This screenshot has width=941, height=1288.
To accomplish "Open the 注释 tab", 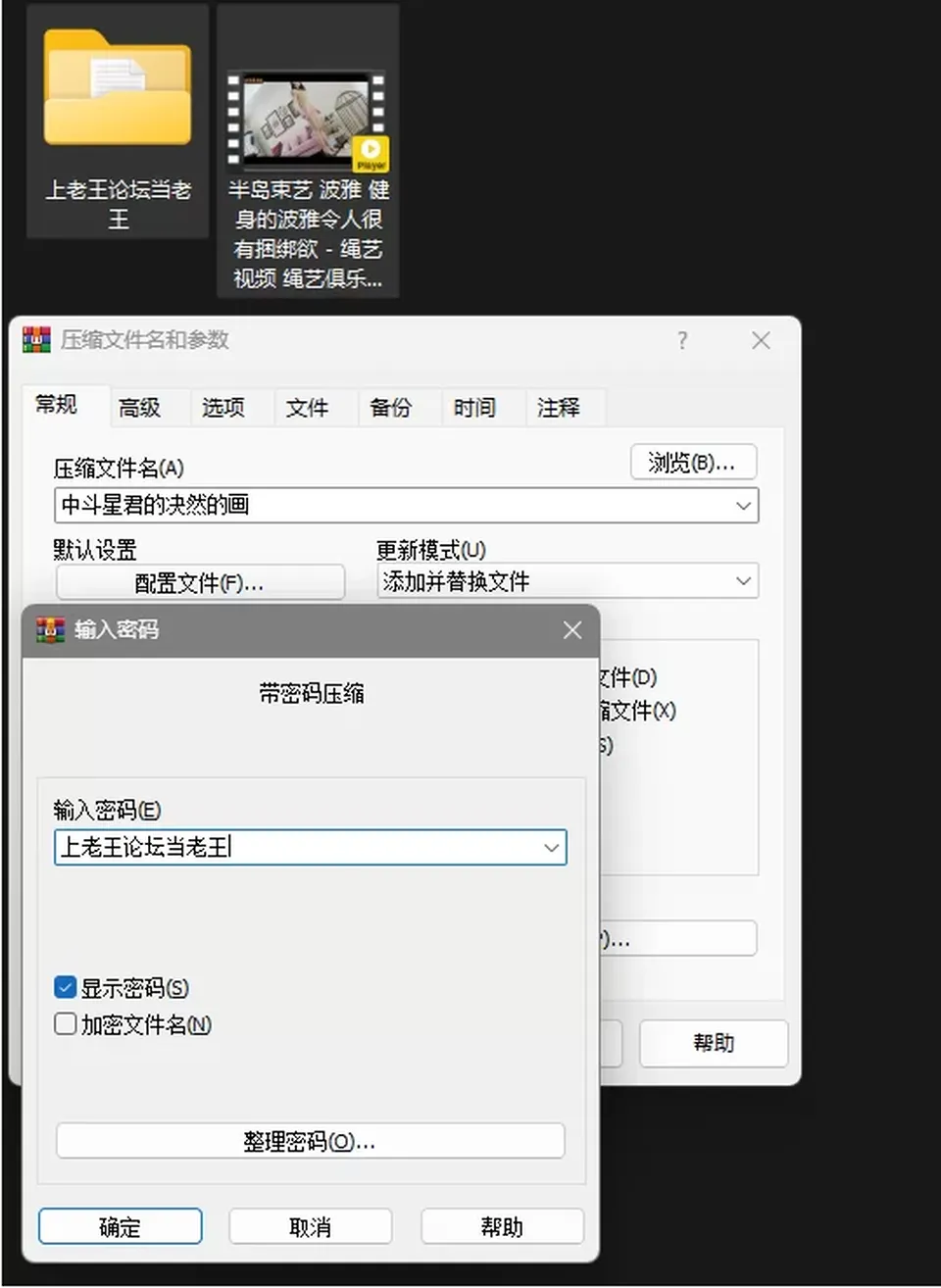I will (x=559, y=408).
